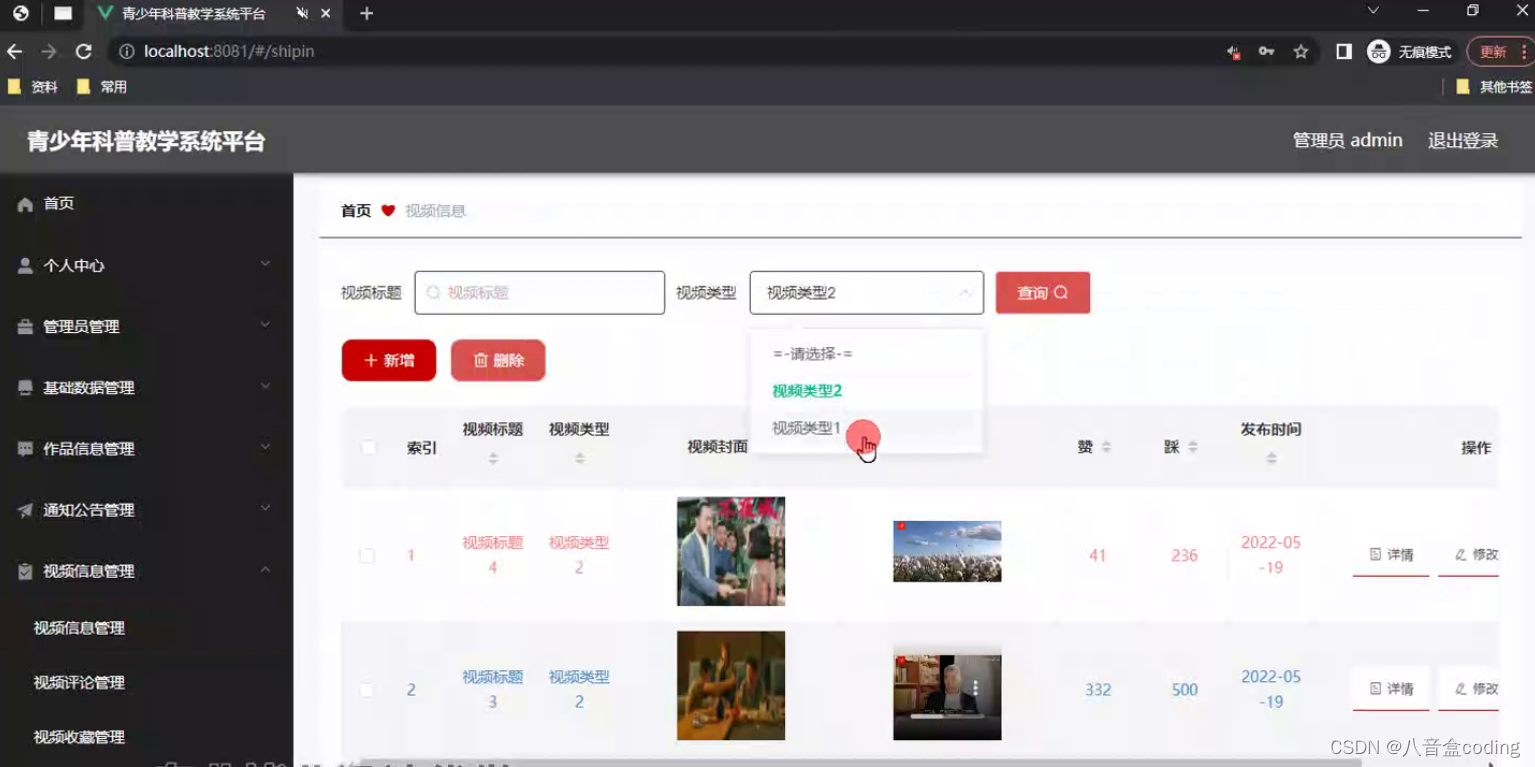Tick the select-all checkbox in the table header

pos(368,447)
